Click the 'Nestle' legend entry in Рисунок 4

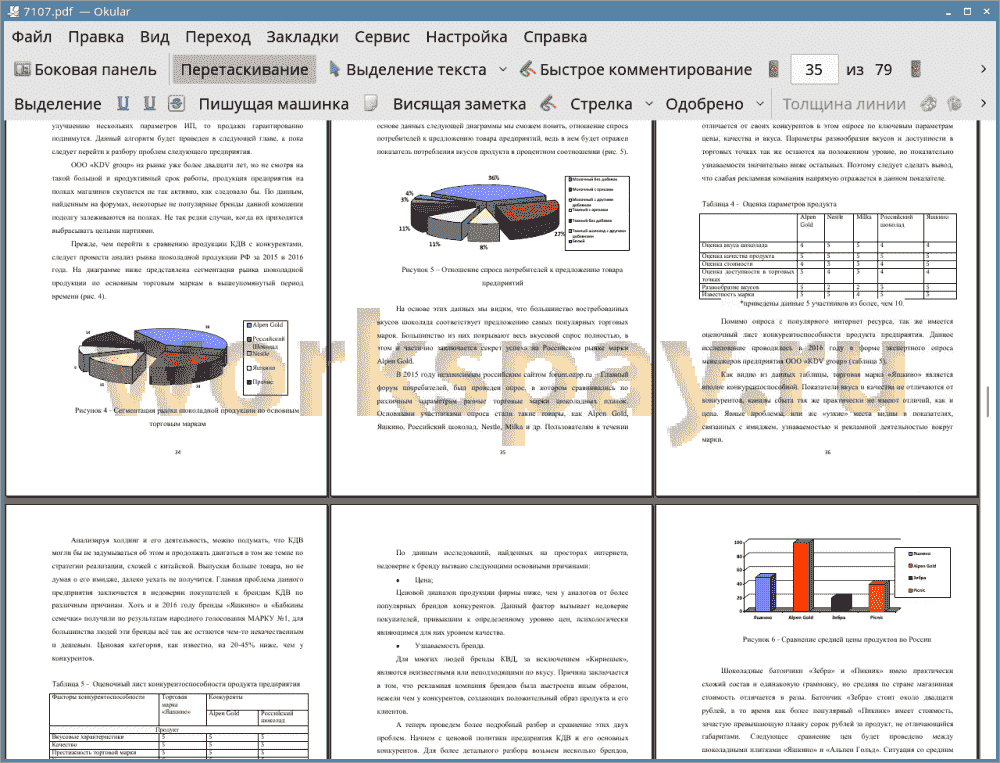click(258, 353)
